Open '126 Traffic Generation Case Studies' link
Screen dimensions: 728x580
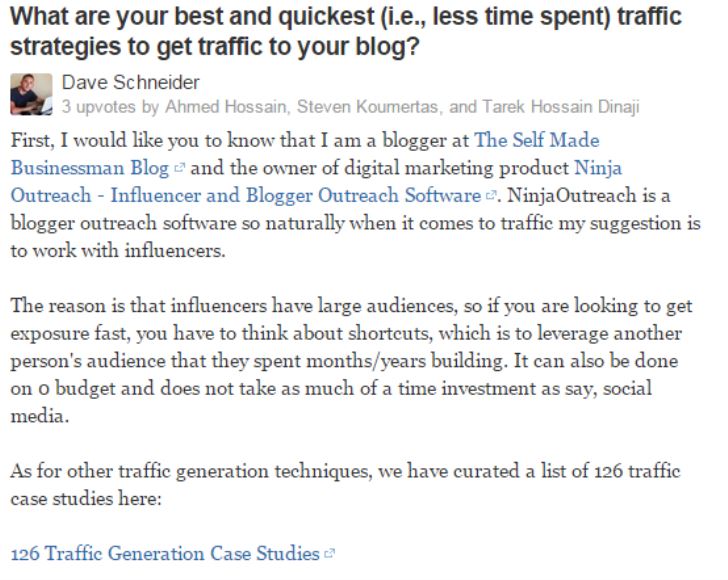click(165, 553)
